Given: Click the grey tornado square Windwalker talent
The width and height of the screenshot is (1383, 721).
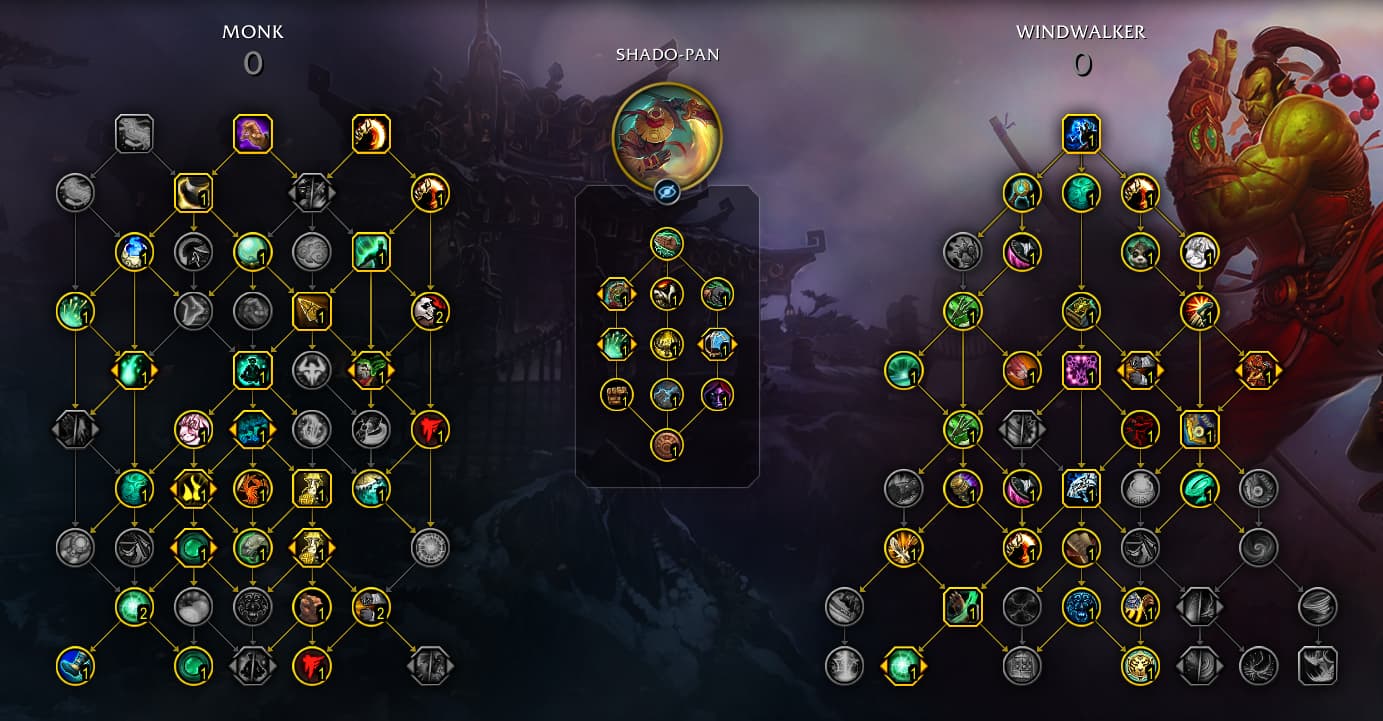Looking at the screenshot, I should (1317, 664).
